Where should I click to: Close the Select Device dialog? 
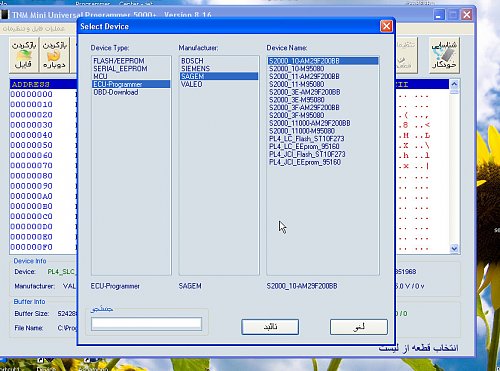[386, 26]
